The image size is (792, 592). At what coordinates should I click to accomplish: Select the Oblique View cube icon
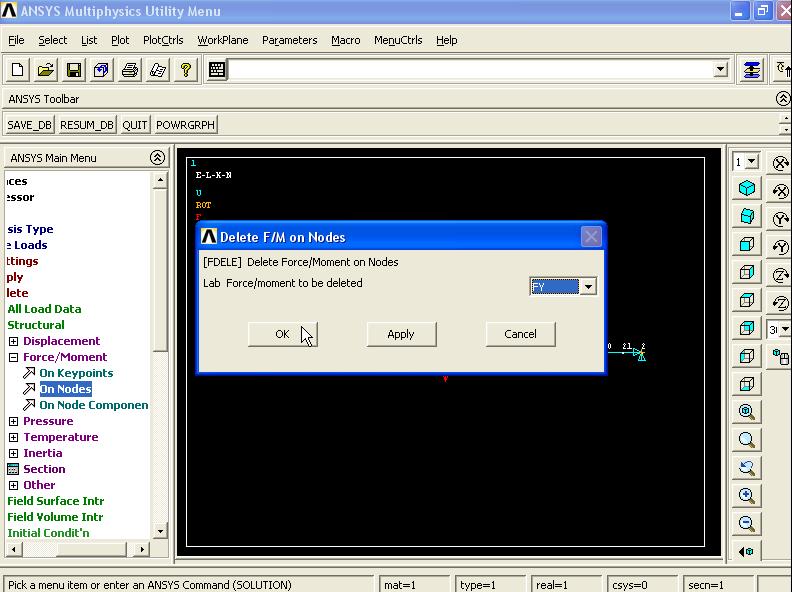point(747,216)
